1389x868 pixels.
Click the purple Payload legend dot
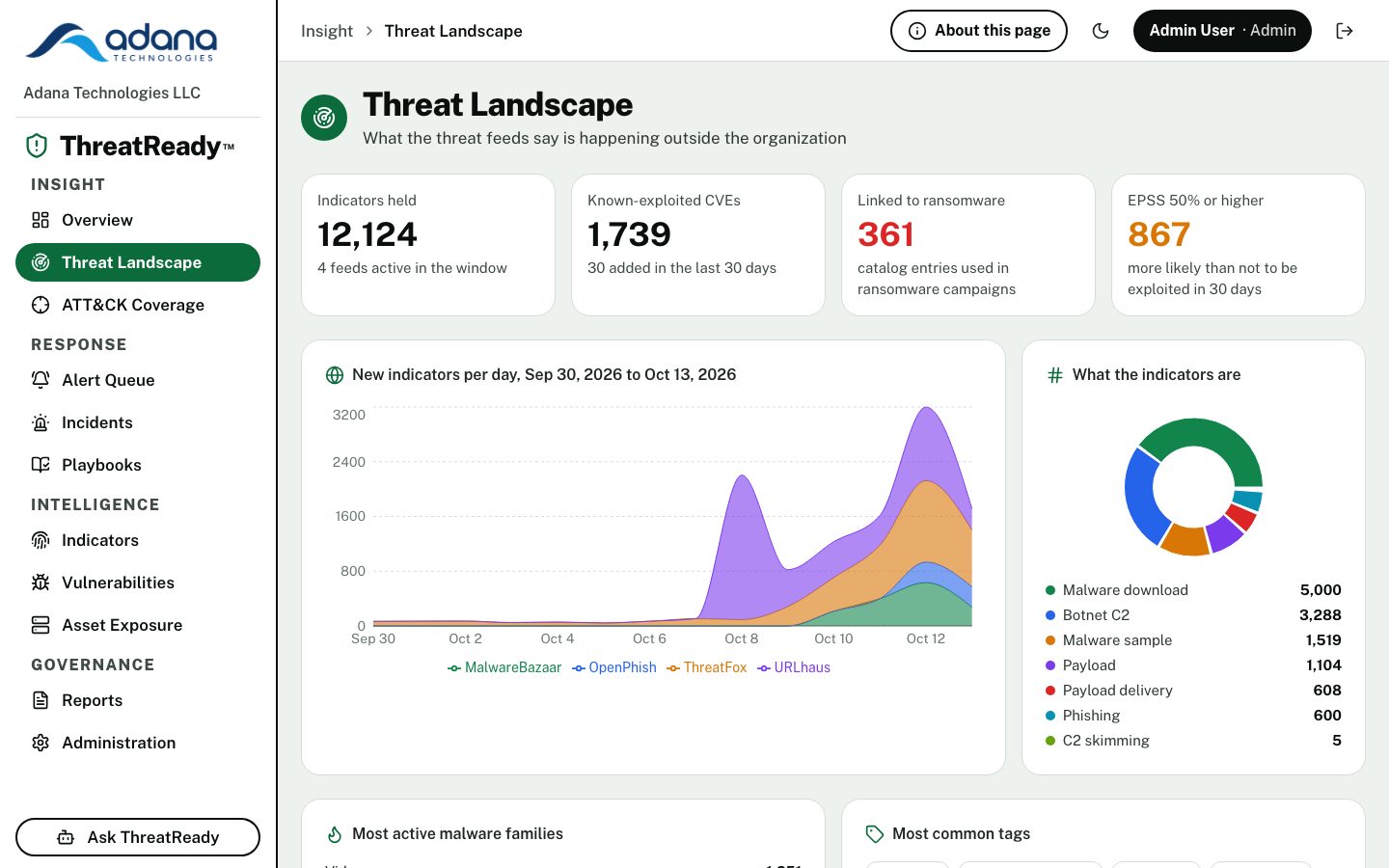1050,665
